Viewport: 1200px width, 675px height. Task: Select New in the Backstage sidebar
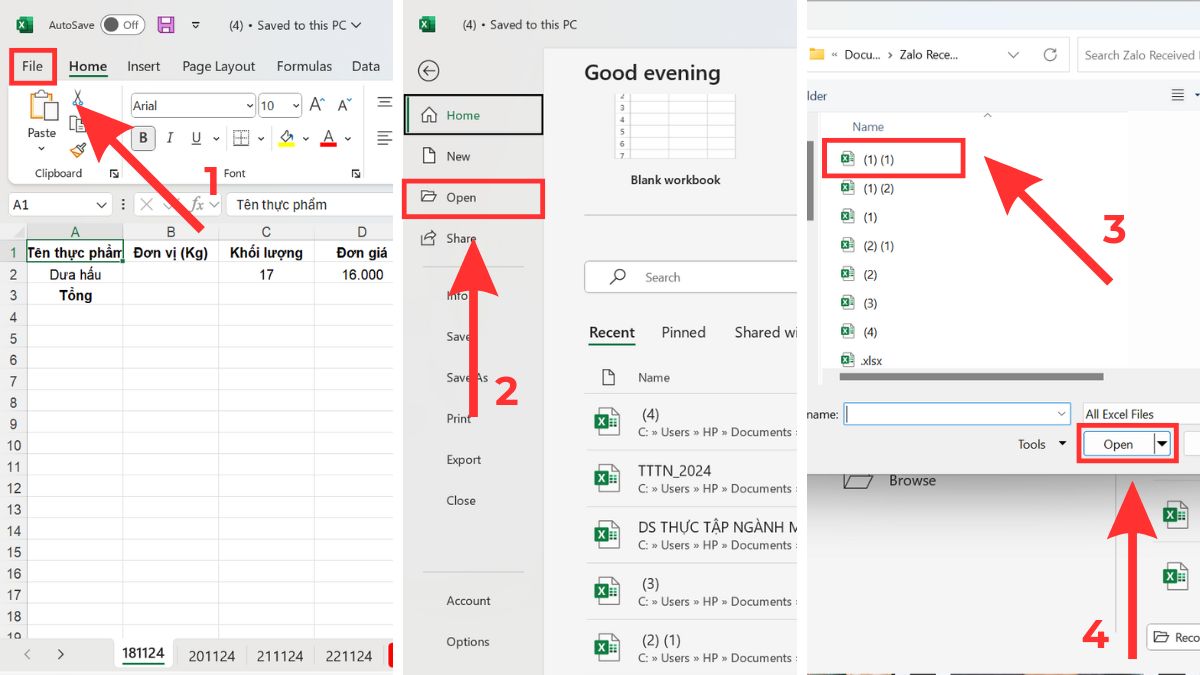click(474, 156)
